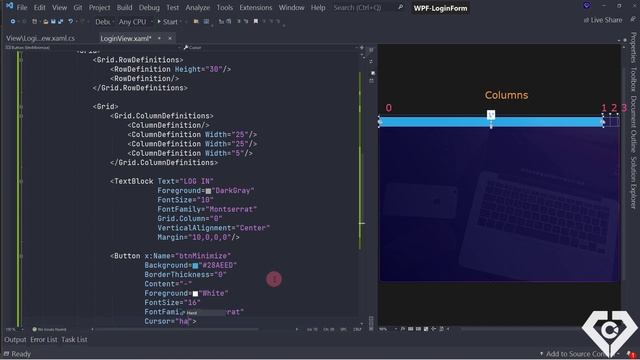This screenshot has height=360, width=640.
Task: Open the Git menu
Action: pyautogui.click(x=78, y=7)
